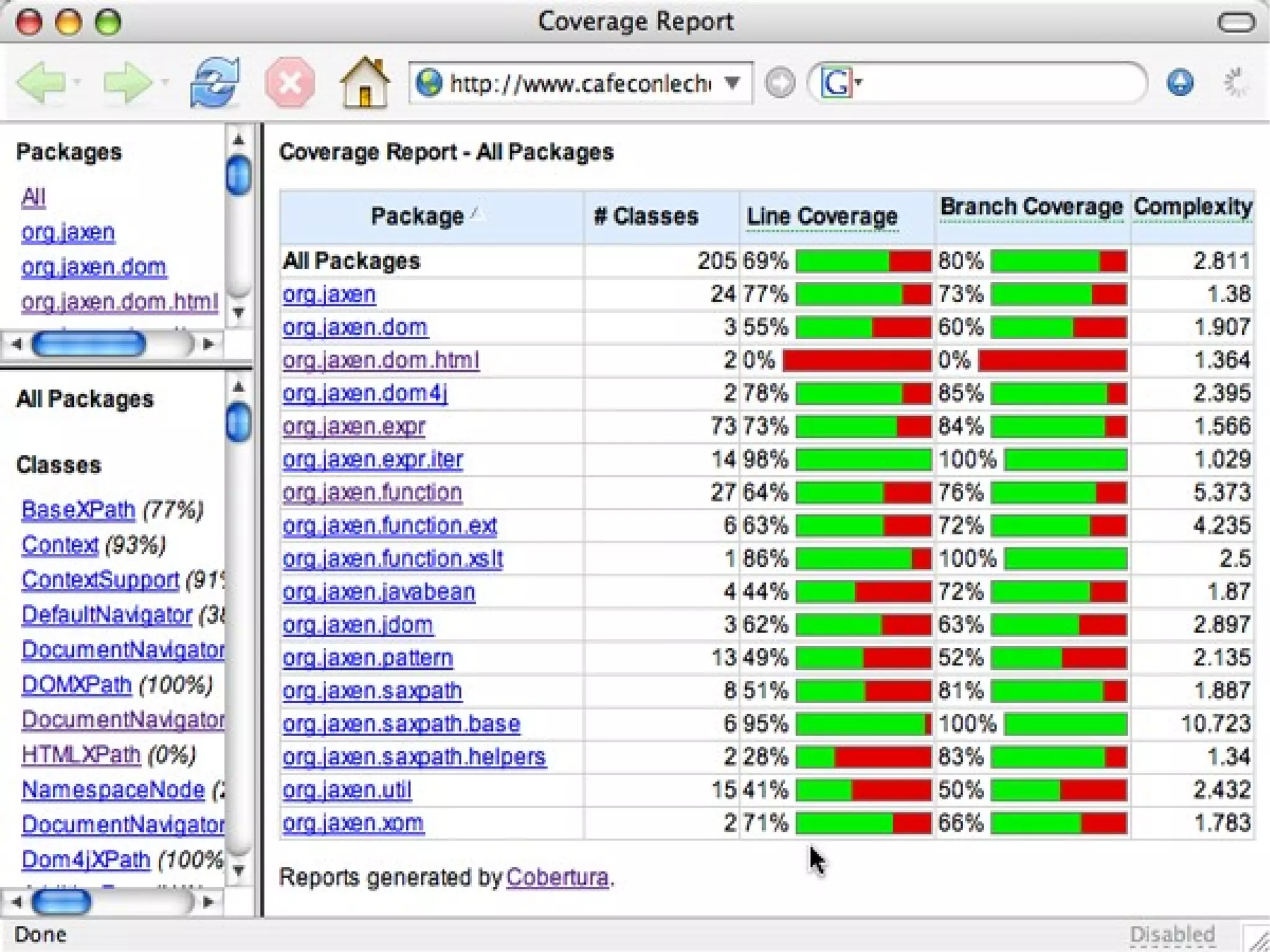Screen dimensions: 1270x952
Task: Sort the table by Package column header
Action: point(417,216)
